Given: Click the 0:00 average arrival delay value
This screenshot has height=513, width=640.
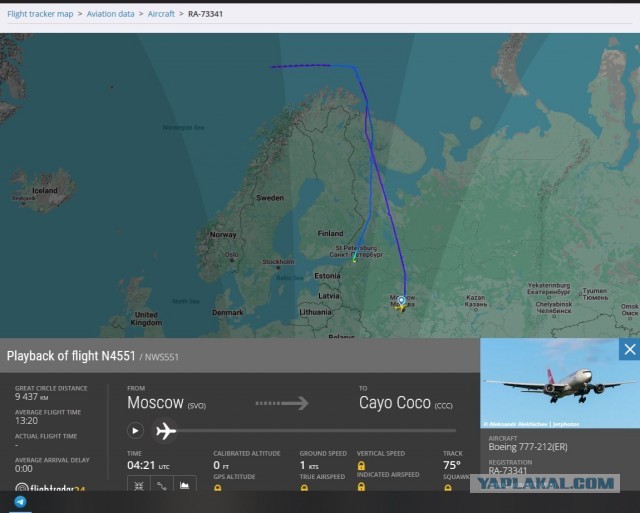Looking at the screenshot, I should 24,469.
